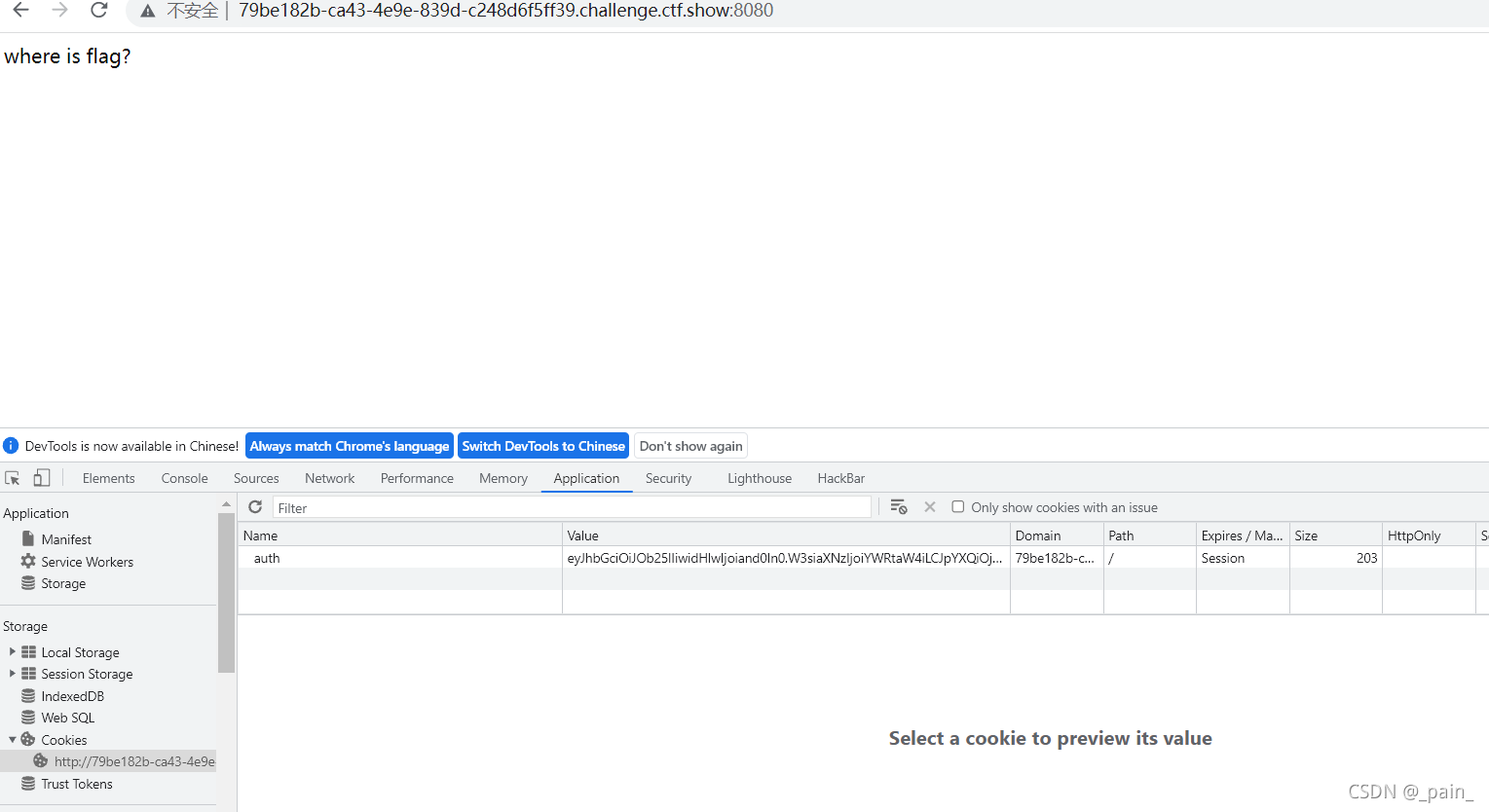Click the browser address bar URL
This screenshot has height=812, width=1489.
[x=505, y=11]
